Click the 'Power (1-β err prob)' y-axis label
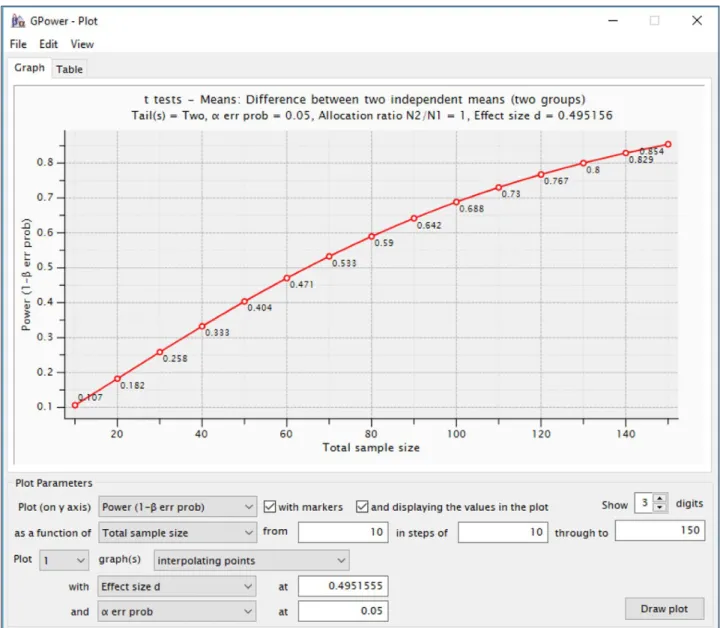 pos(26,275)
